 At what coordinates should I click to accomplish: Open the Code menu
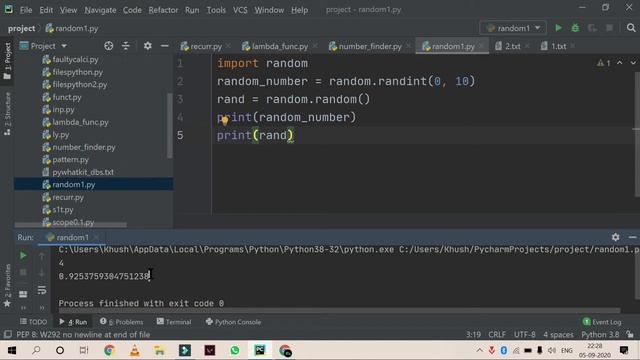point(132,10)
